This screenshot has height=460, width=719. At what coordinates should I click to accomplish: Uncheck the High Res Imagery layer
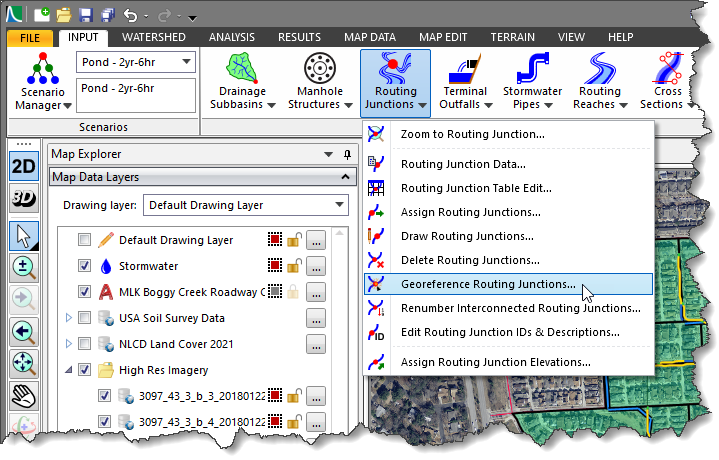85,369
